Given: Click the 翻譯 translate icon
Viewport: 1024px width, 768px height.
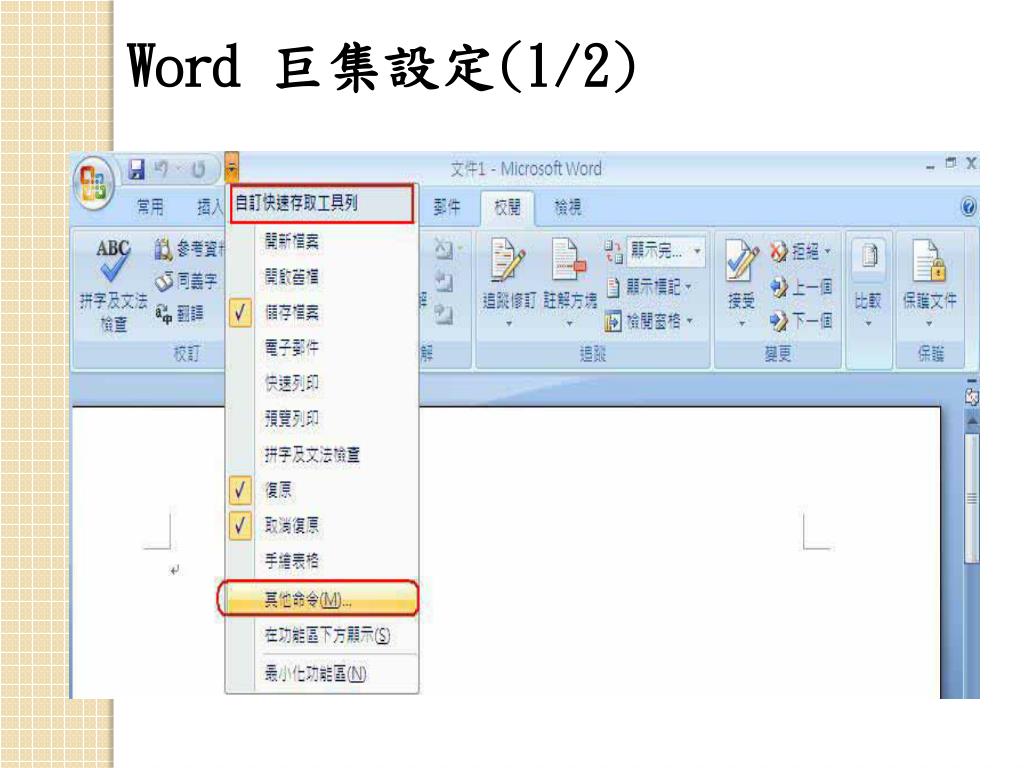Looking at the screenshot, I should point(164,314).
